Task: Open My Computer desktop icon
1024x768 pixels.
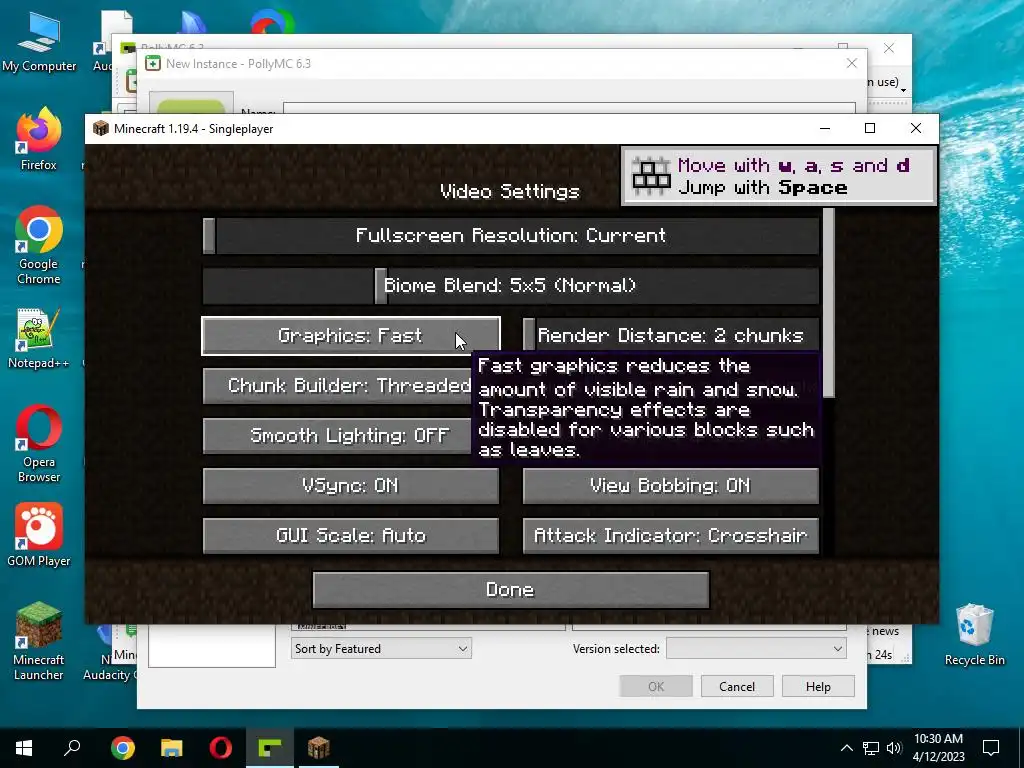Action: point(39,40)
